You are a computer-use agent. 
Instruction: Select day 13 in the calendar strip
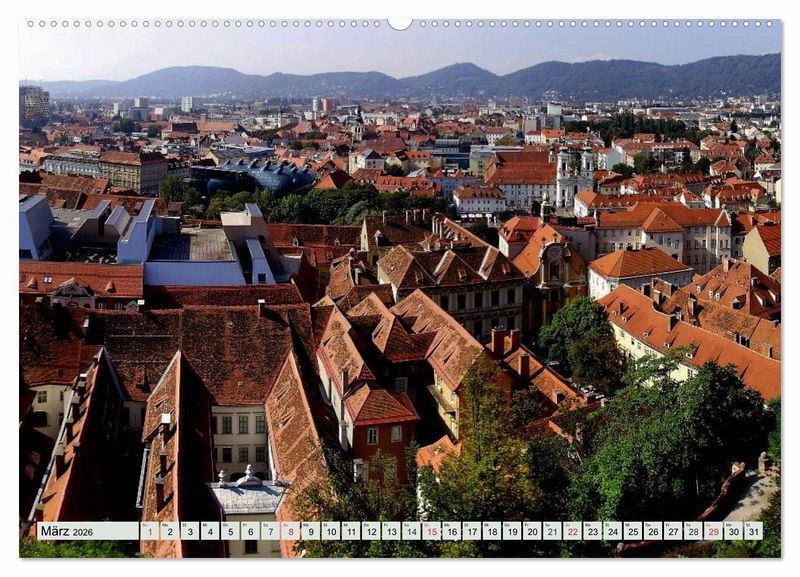(391, 531)
